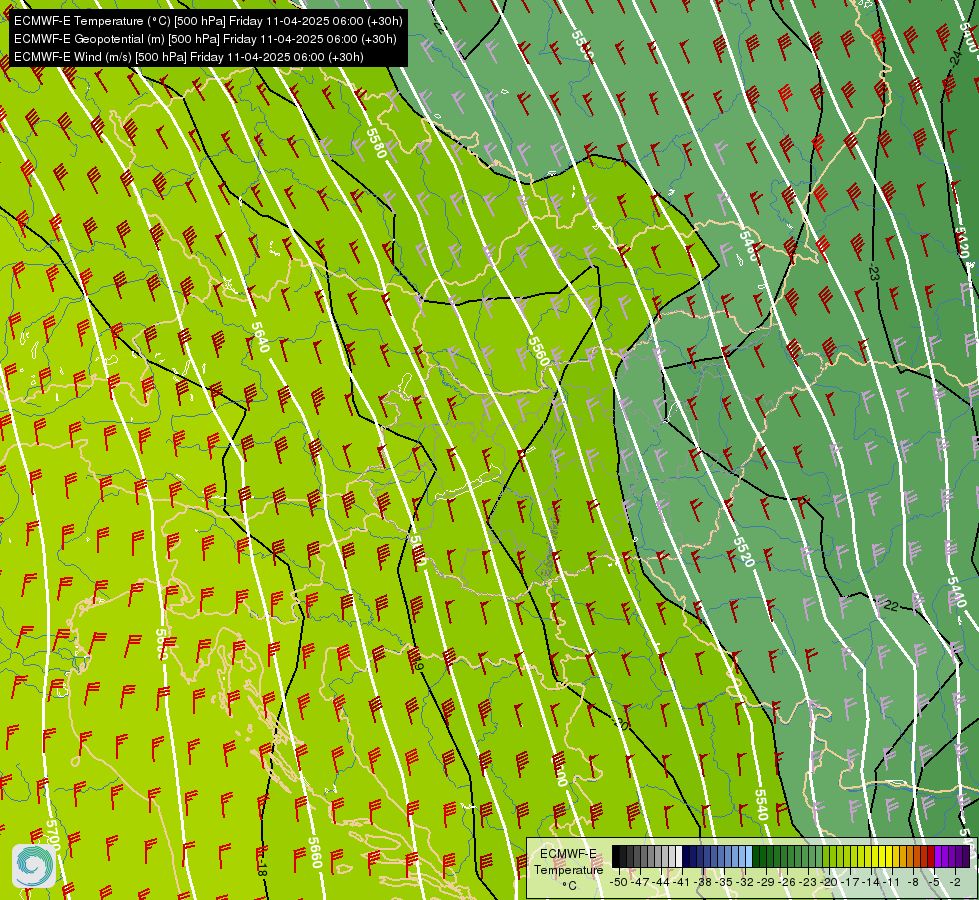This screenshot has width=979, height=900.
Task: Click the -11 legend tick label
Action: coord(892,882)
